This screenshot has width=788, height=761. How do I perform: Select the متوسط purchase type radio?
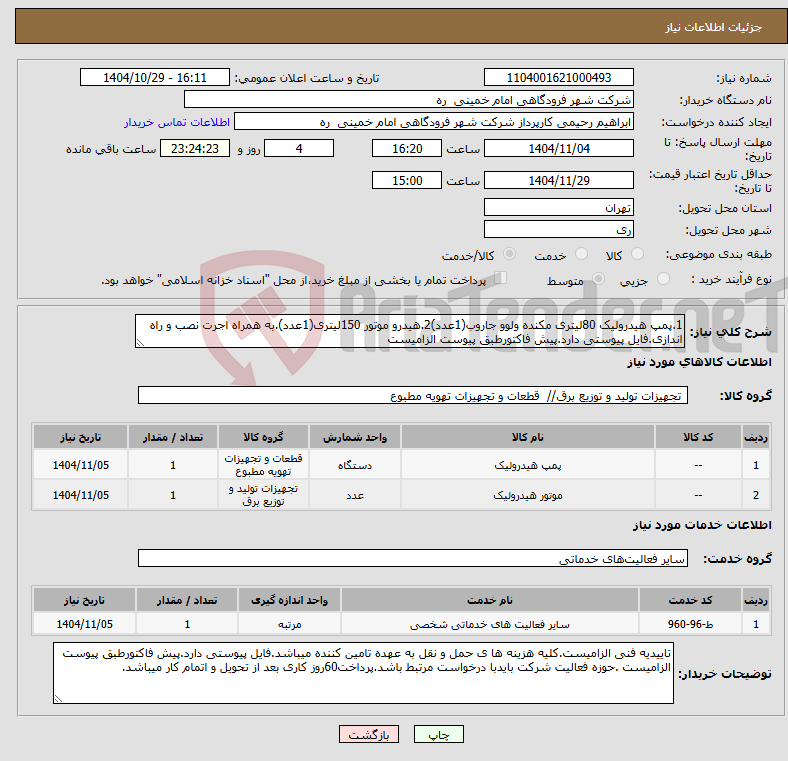598,279
